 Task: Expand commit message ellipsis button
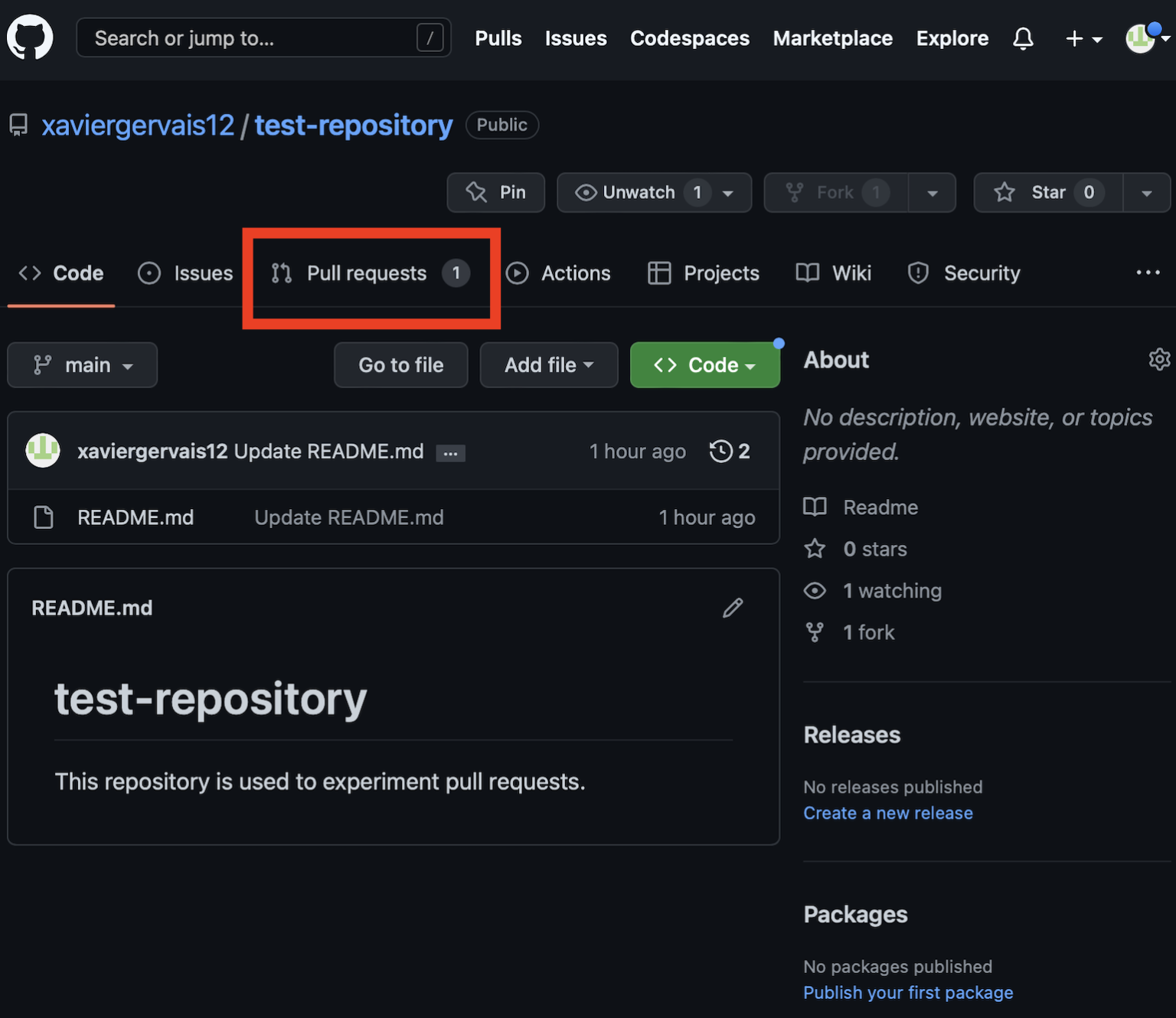[450, 453]
